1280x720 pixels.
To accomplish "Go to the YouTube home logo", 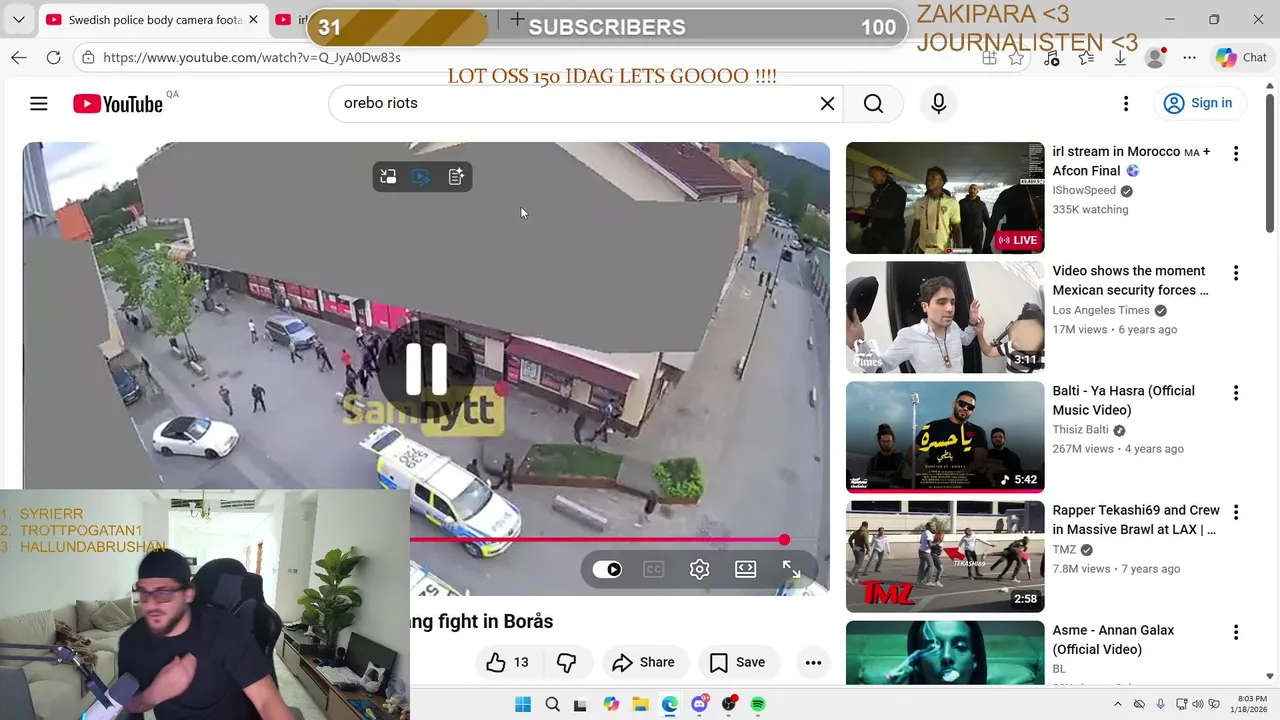I will [118, 104].
